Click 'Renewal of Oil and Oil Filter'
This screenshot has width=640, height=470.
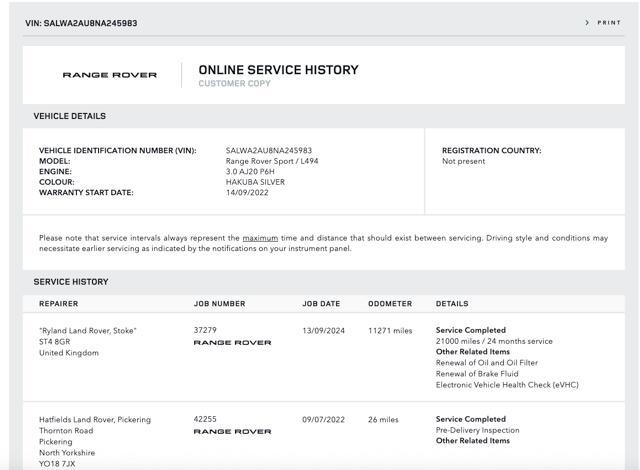(x=487, y=363)
